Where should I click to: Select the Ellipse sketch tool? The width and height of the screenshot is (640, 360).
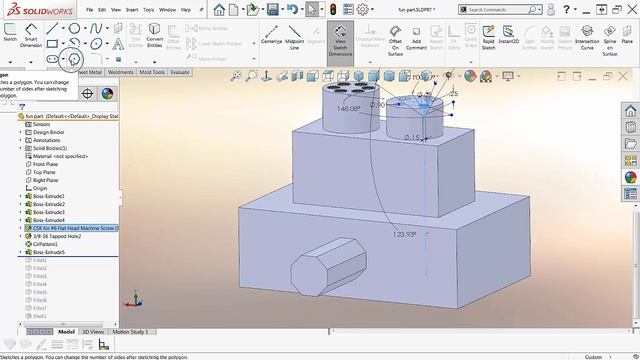coord(96,44)
